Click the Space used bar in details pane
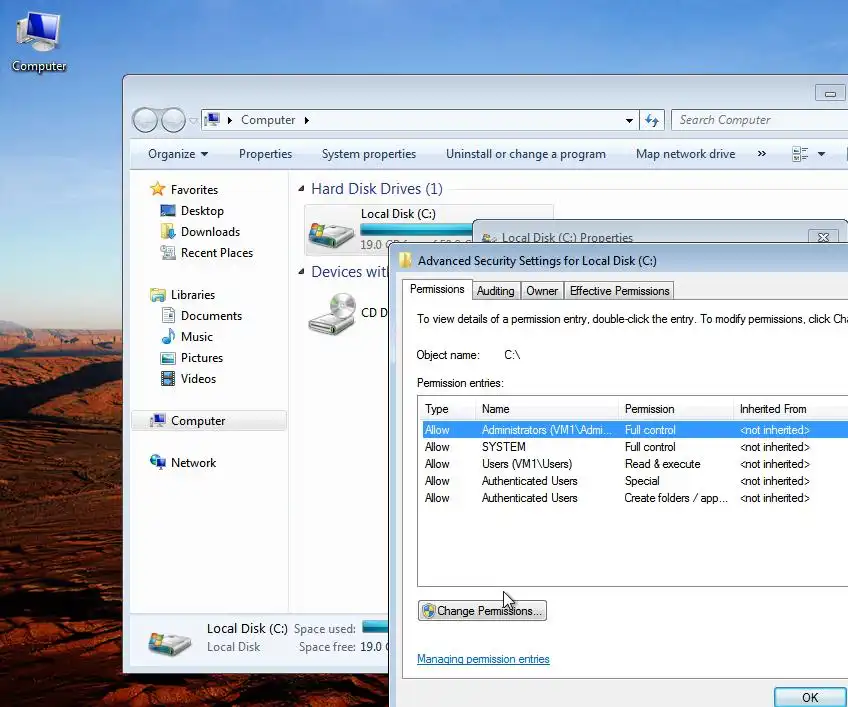848x707 pixels. (x=375, y=626)
